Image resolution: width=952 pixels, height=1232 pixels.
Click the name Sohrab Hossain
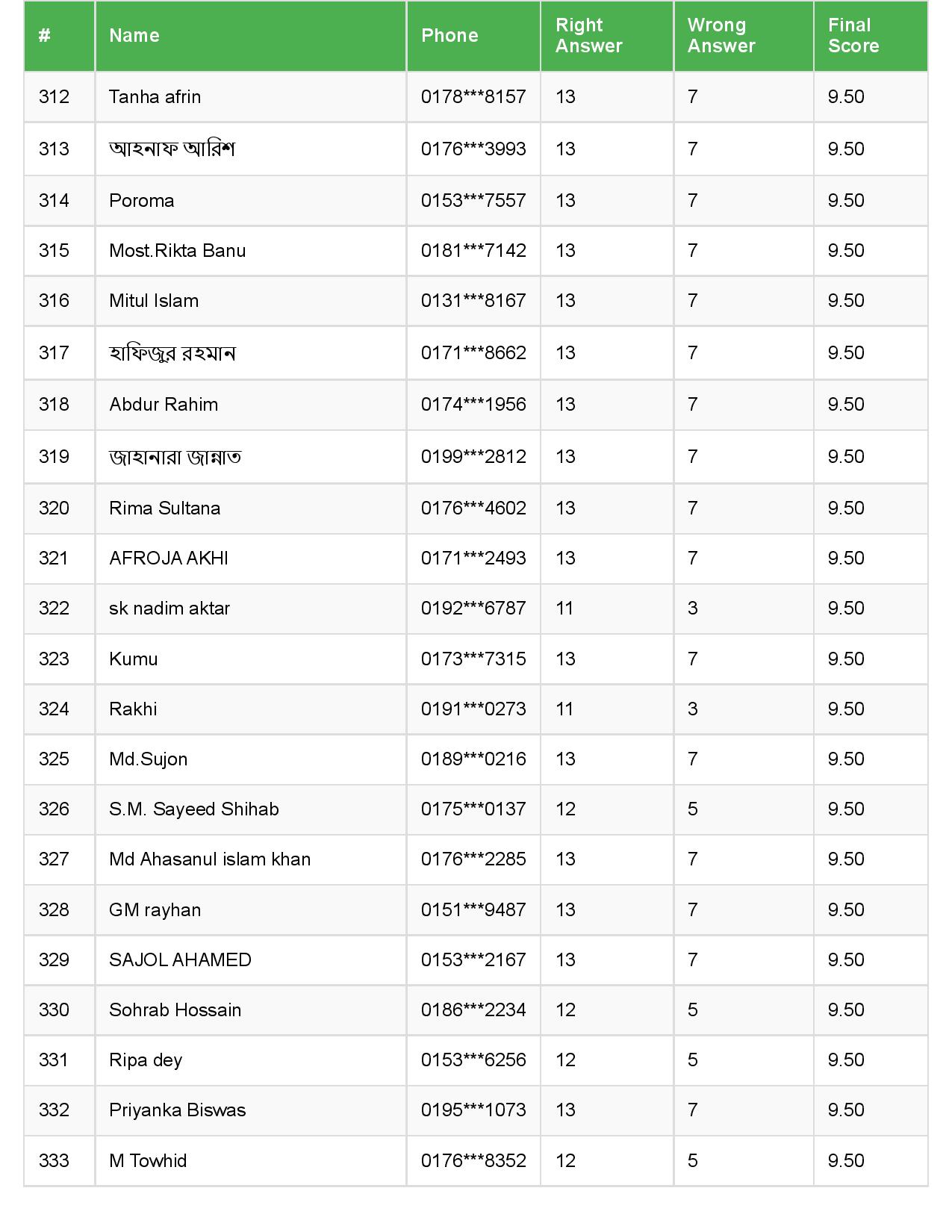(175, 1010)
